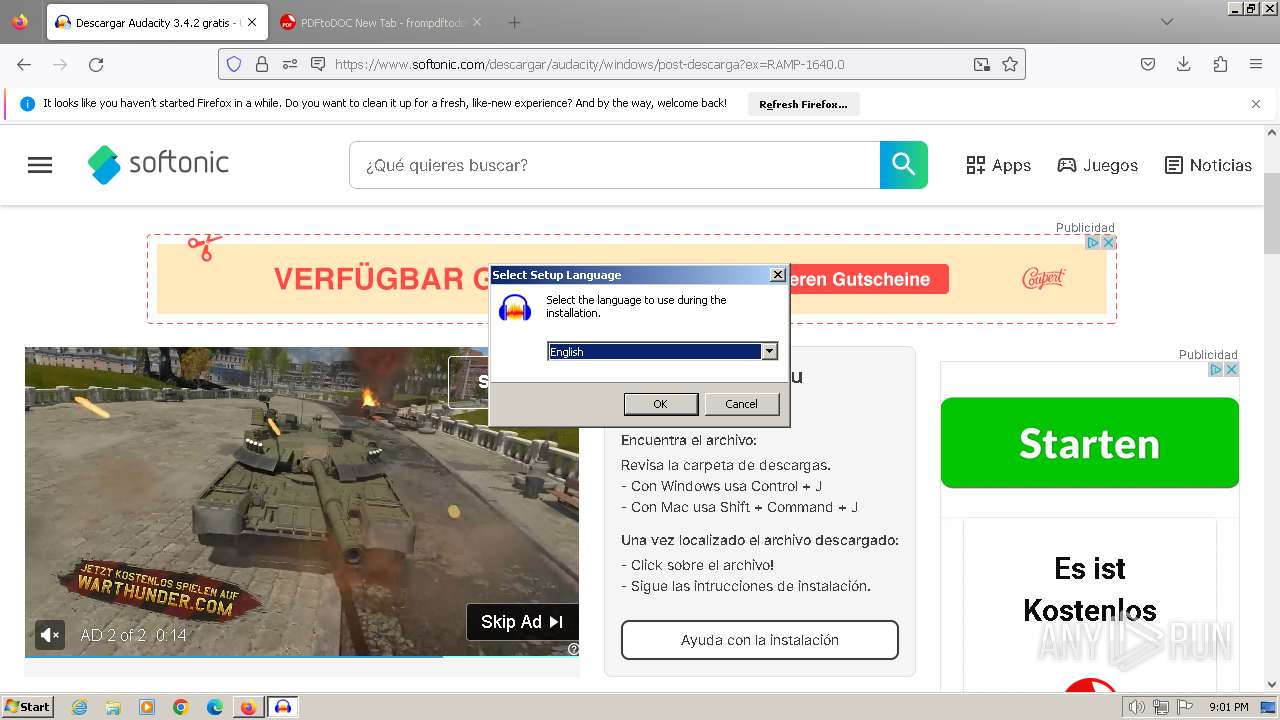Go back with Firefox back arrow
The height and width of the screenshot is (720, 1280).
point(24,64)
